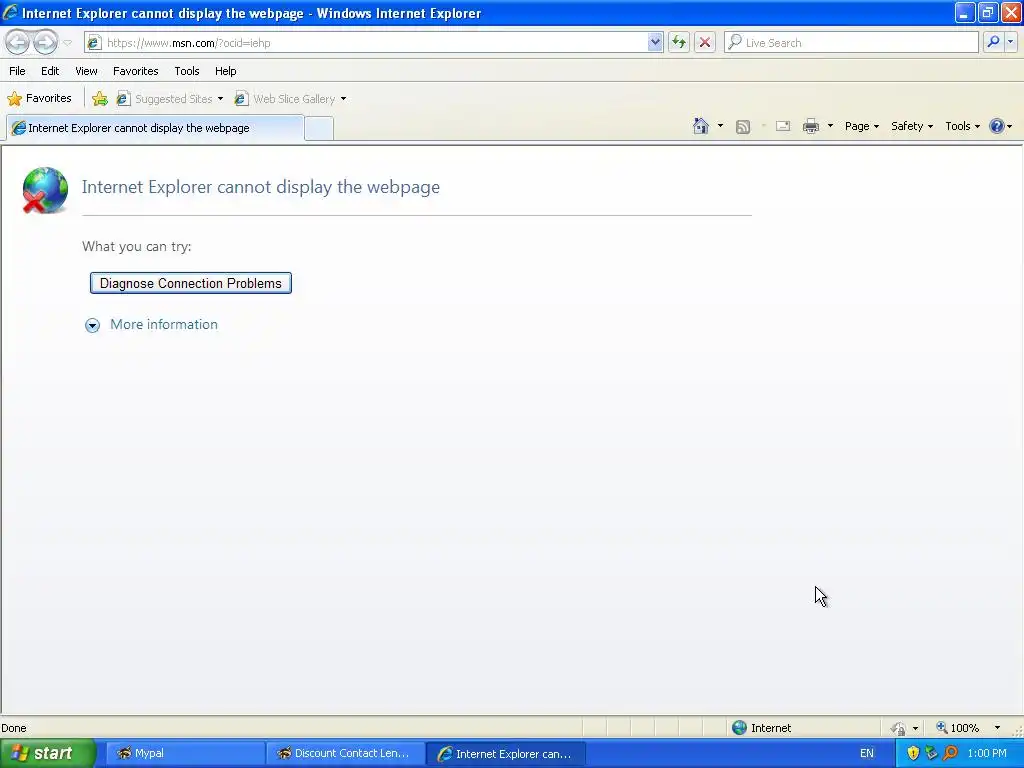
Task: Open the View menu
Action: 86,71
